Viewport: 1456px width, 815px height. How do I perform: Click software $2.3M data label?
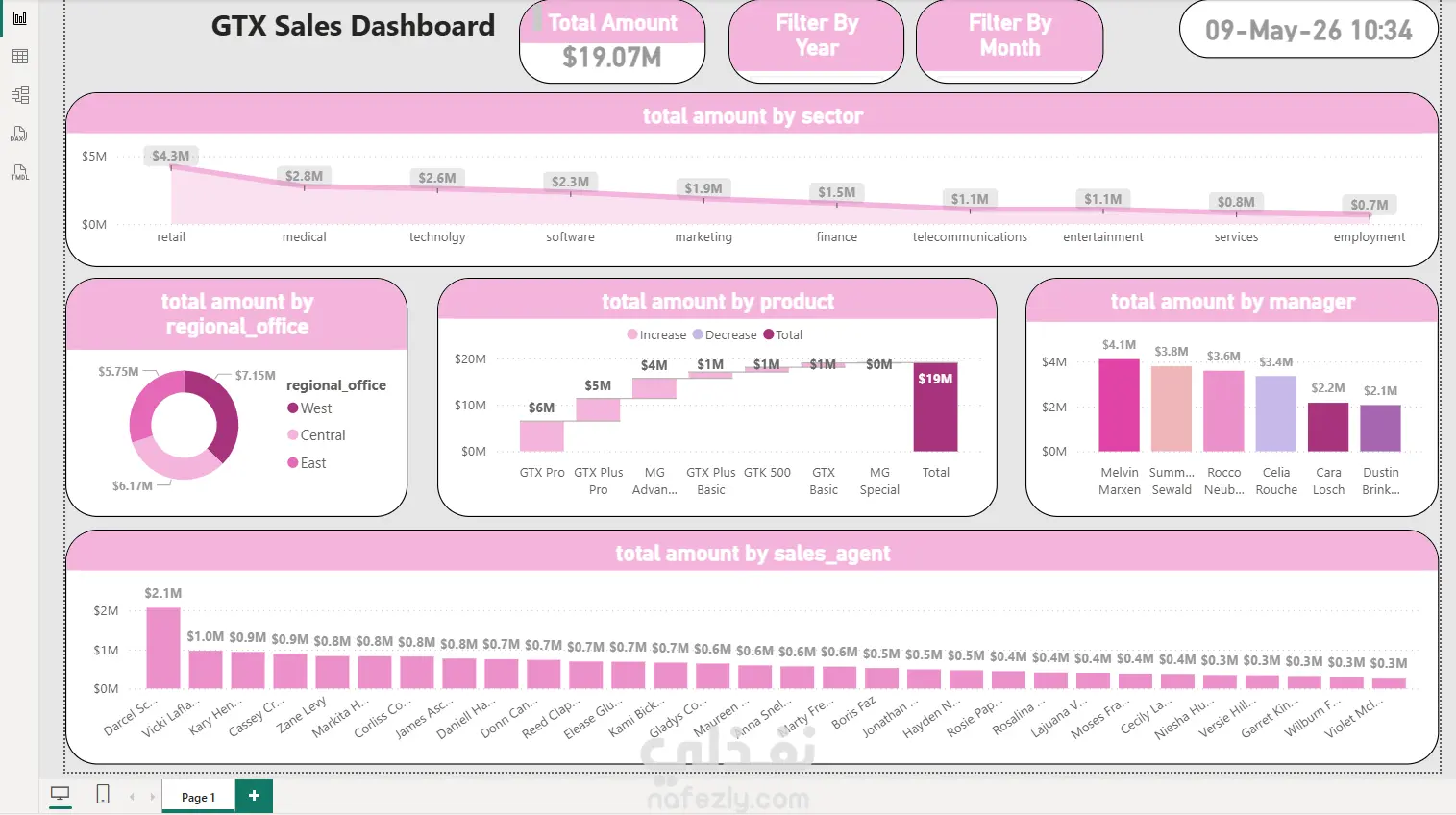coord(570,182)
